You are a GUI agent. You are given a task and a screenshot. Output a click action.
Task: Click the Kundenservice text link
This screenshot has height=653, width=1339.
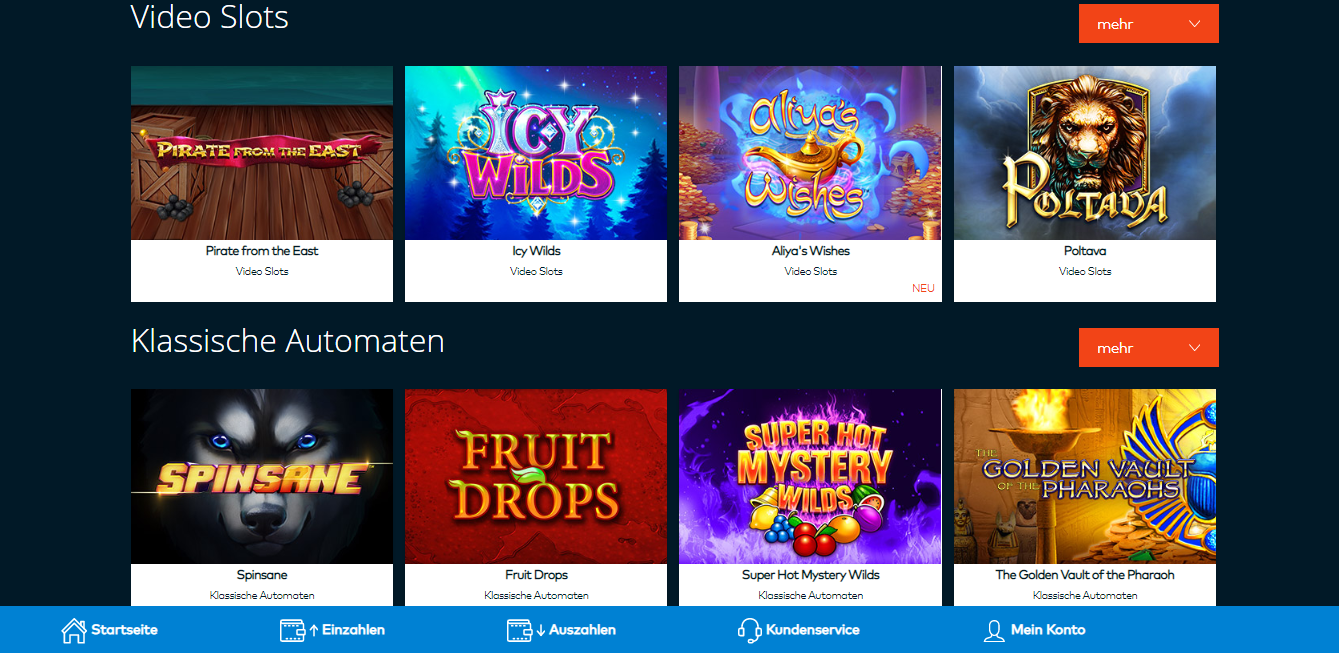(813, 630)
